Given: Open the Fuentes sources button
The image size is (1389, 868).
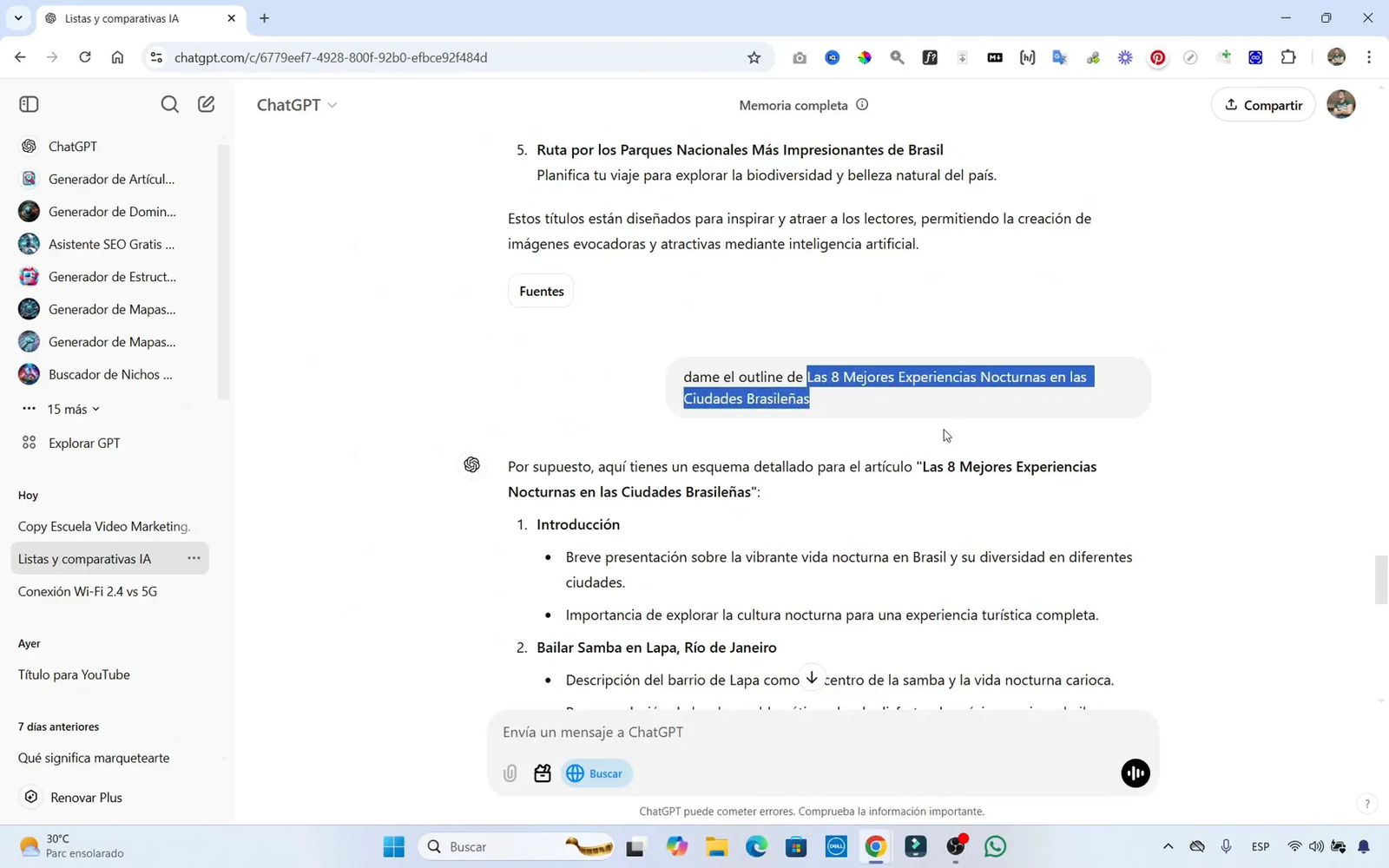Looking at the screenshot, I should point(540,291).
